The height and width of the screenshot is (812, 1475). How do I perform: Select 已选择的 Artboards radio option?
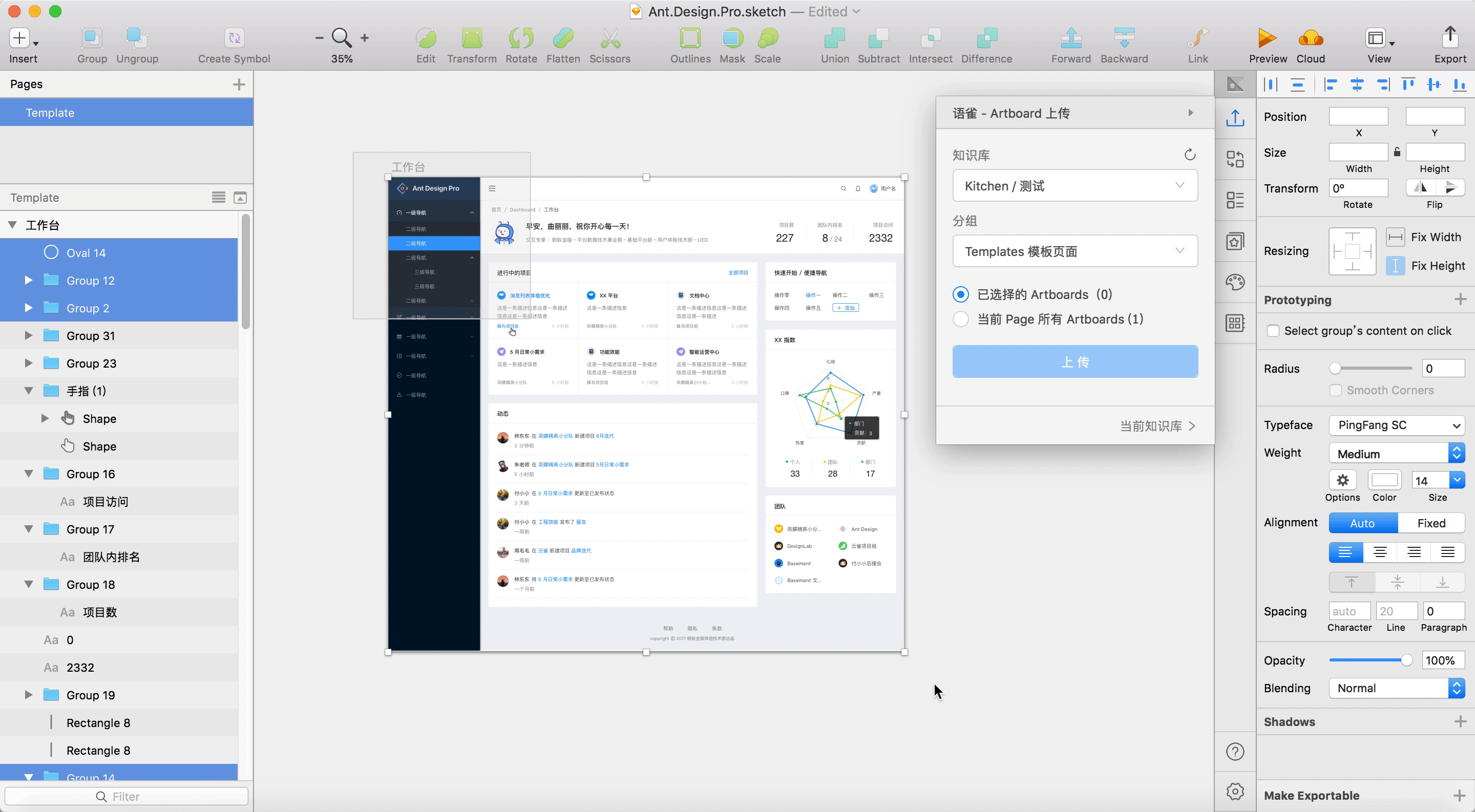[961, 295]
